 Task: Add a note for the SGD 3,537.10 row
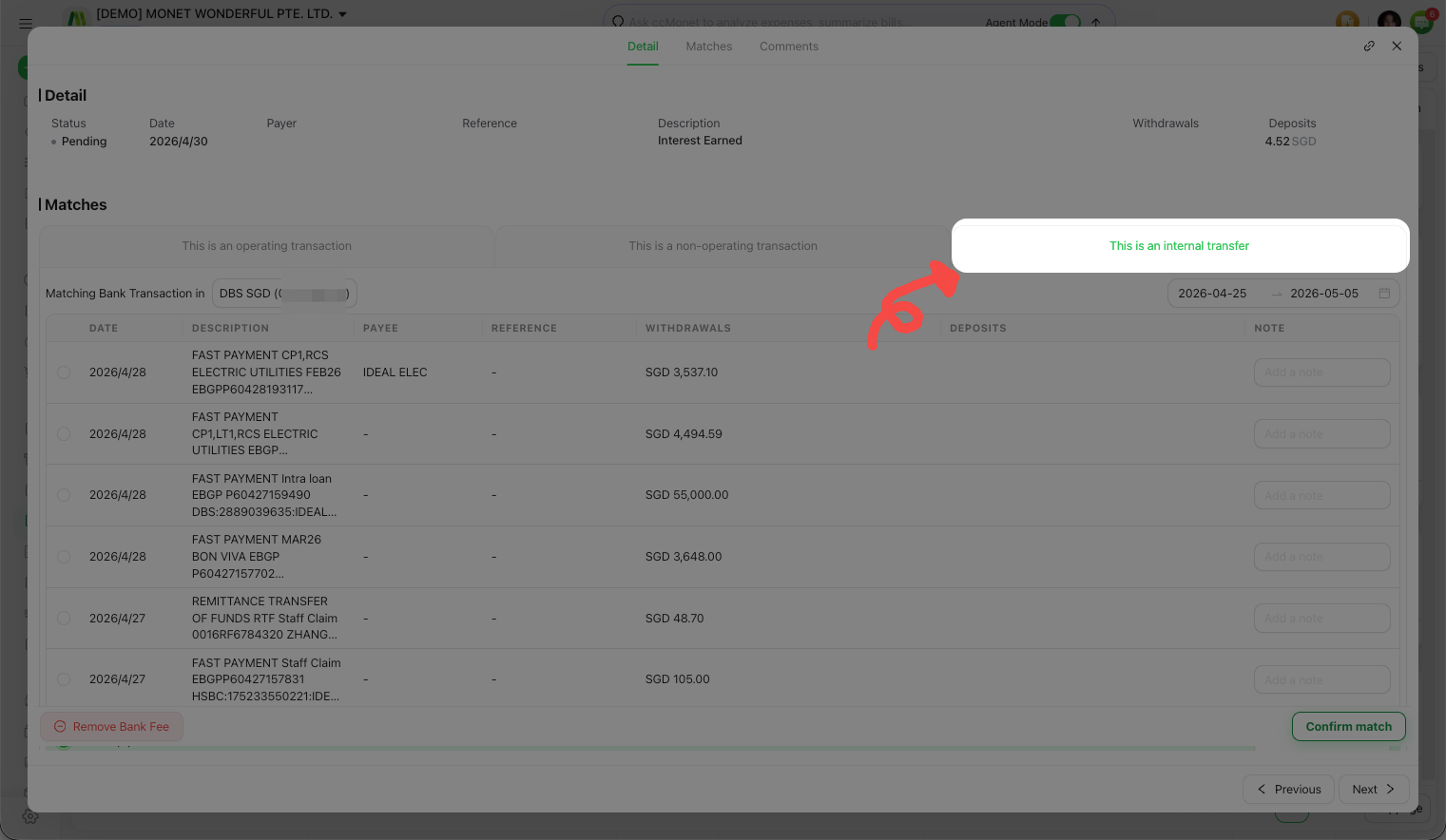(x=1321, y=372)
